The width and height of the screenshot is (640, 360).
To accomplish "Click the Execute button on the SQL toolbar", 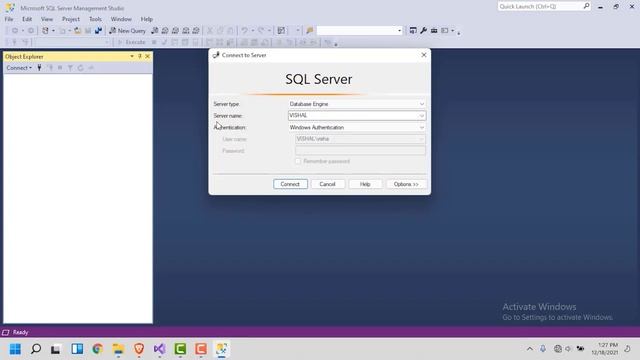I will click(x=131, y=42).
